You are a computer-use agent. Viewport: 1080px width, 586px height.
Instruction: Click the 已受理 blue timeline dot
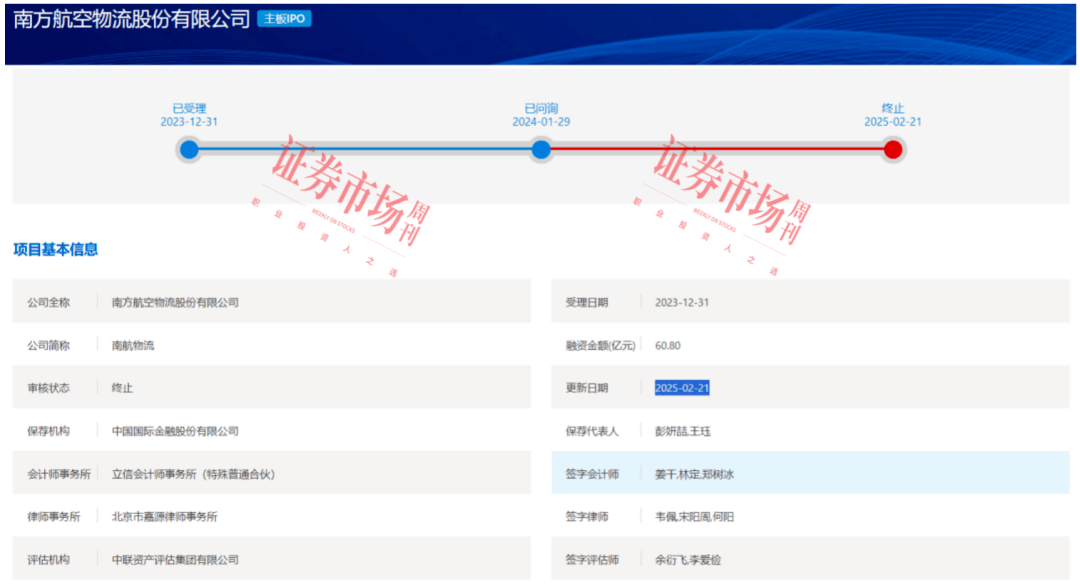(x=189, y=150)
